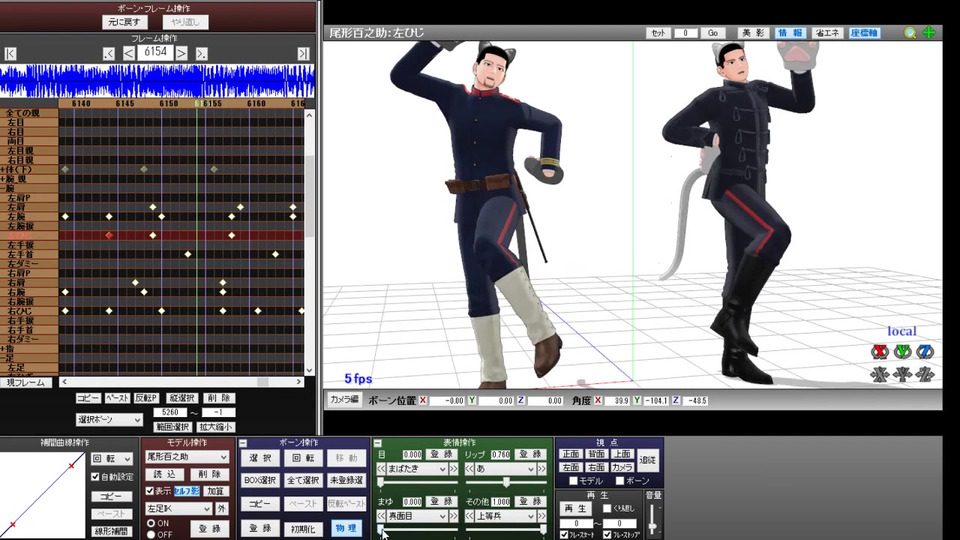Open the 真面目 brow morph dropdown

[417, 516]
